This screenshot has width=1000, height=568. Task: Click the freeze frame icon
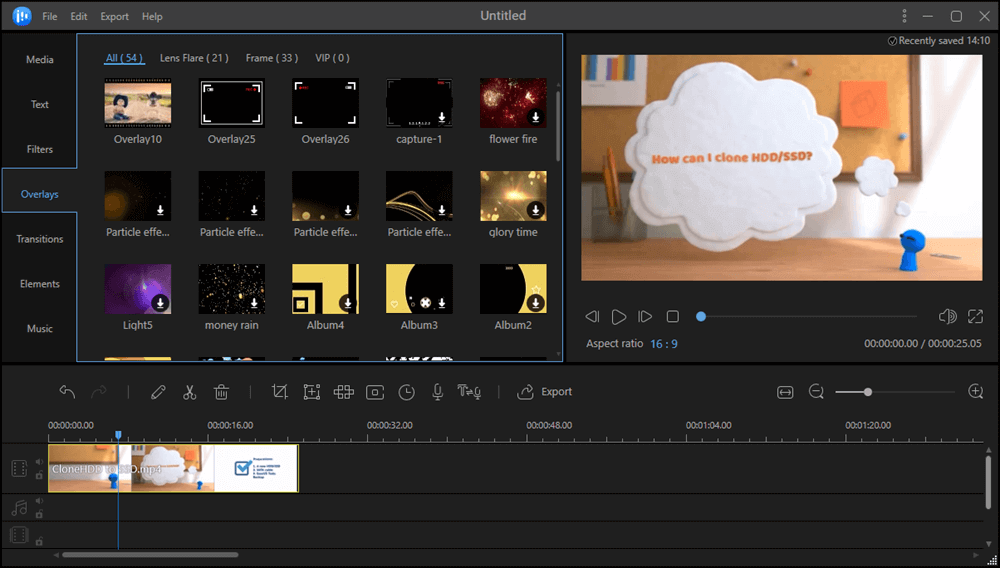coord(375,392)
